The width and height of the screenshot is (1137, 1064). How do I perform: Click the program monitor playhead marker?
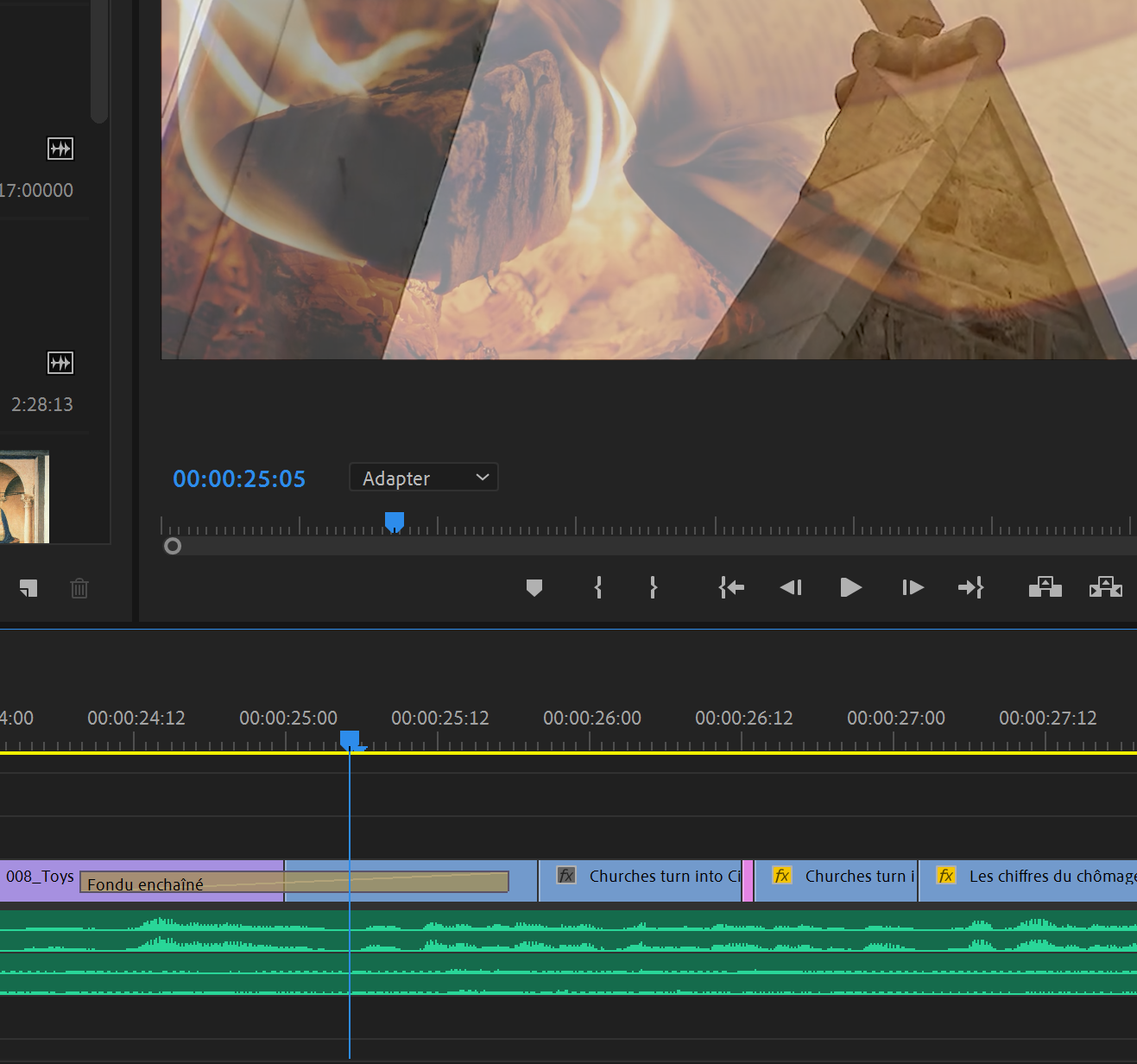pyautogui.click(x=395, y=522)
